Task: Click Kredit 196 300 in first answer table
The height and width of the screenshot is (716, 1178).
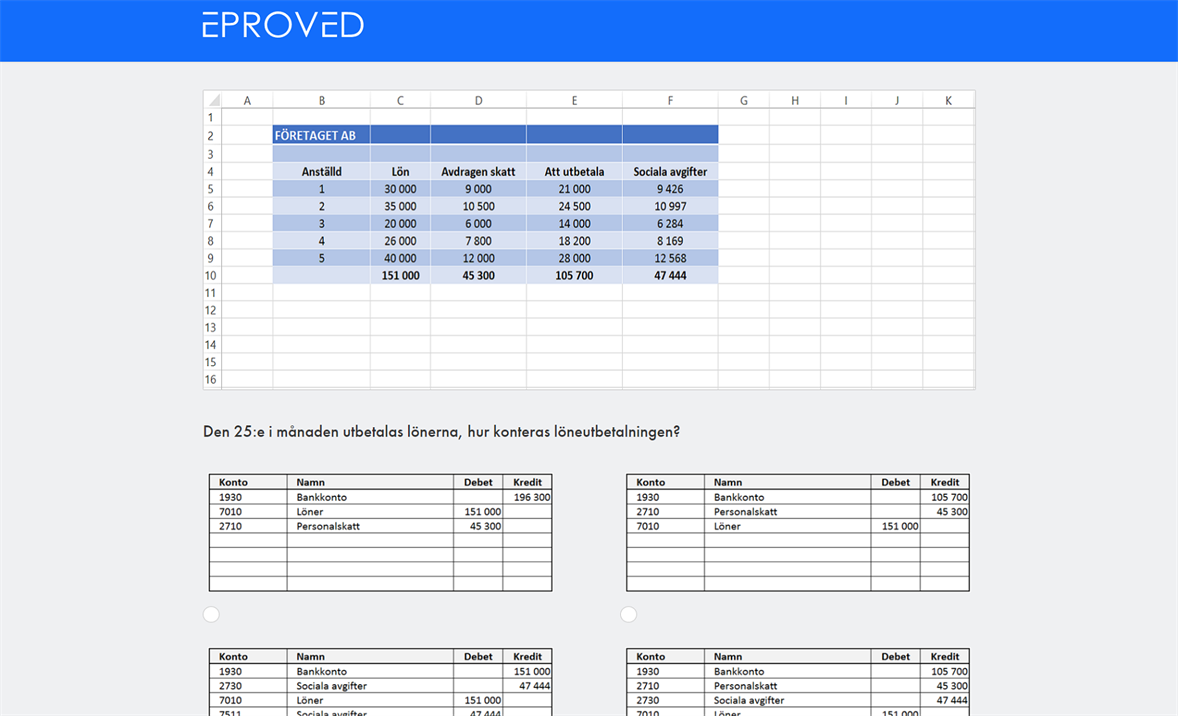Action: (x=527, y=497)
